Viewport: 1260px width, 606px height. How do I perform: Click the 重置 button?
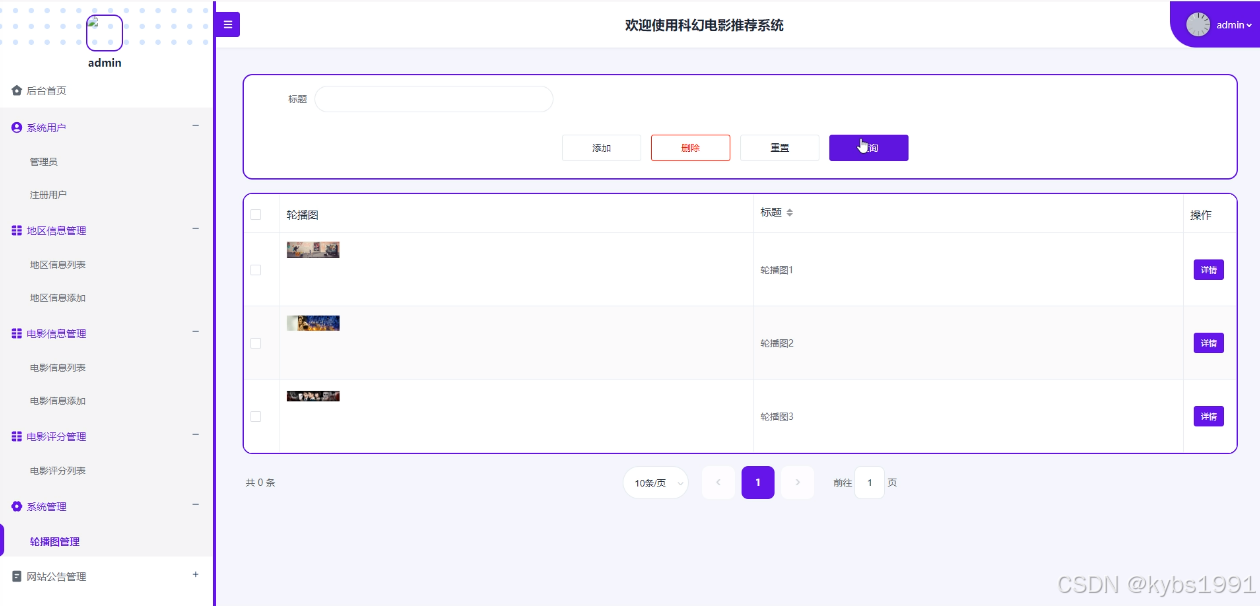[779, 148]
